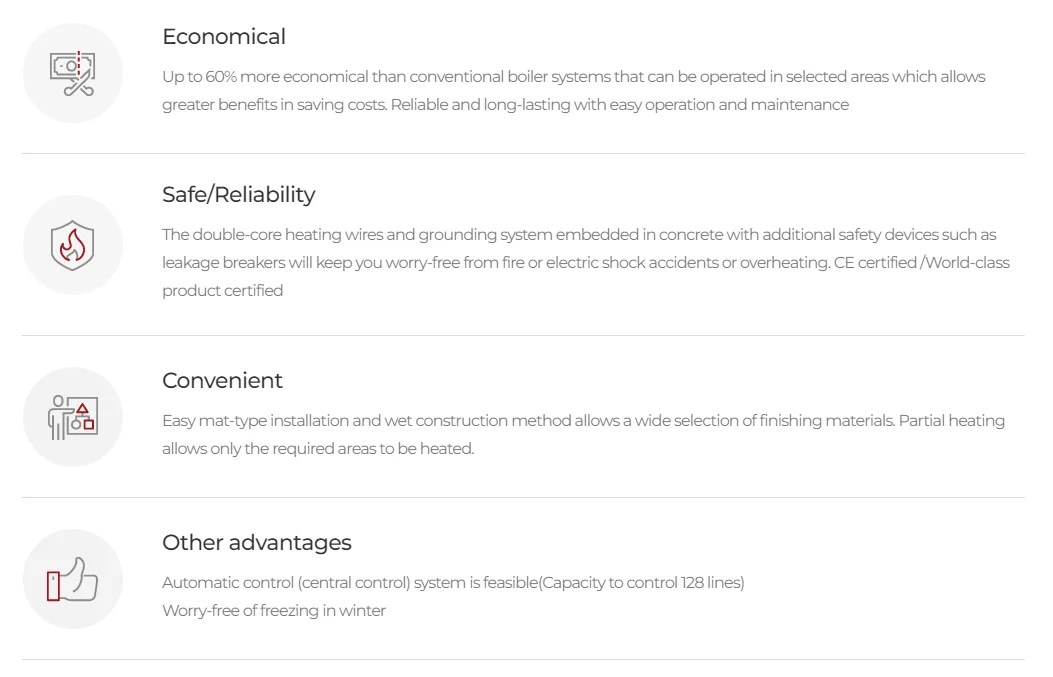Click "(Capacity to control 128 lines)" text

click(x=642, y=583)
